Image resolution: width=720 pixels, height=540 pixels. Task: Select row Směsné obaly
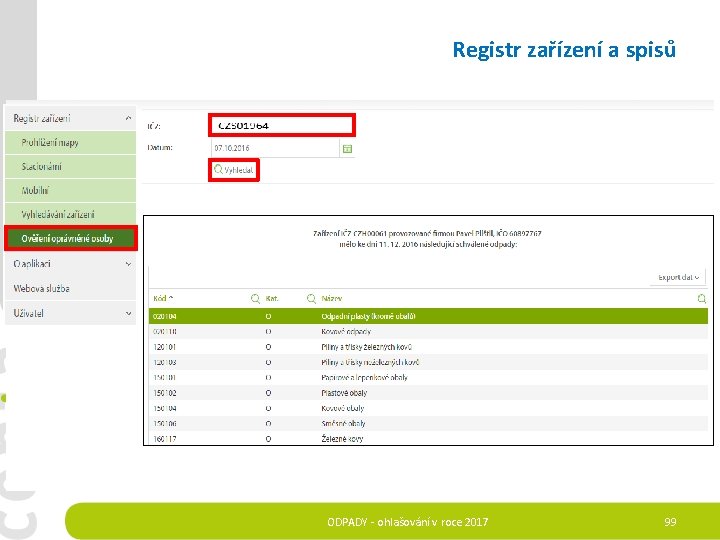point(428,423)
